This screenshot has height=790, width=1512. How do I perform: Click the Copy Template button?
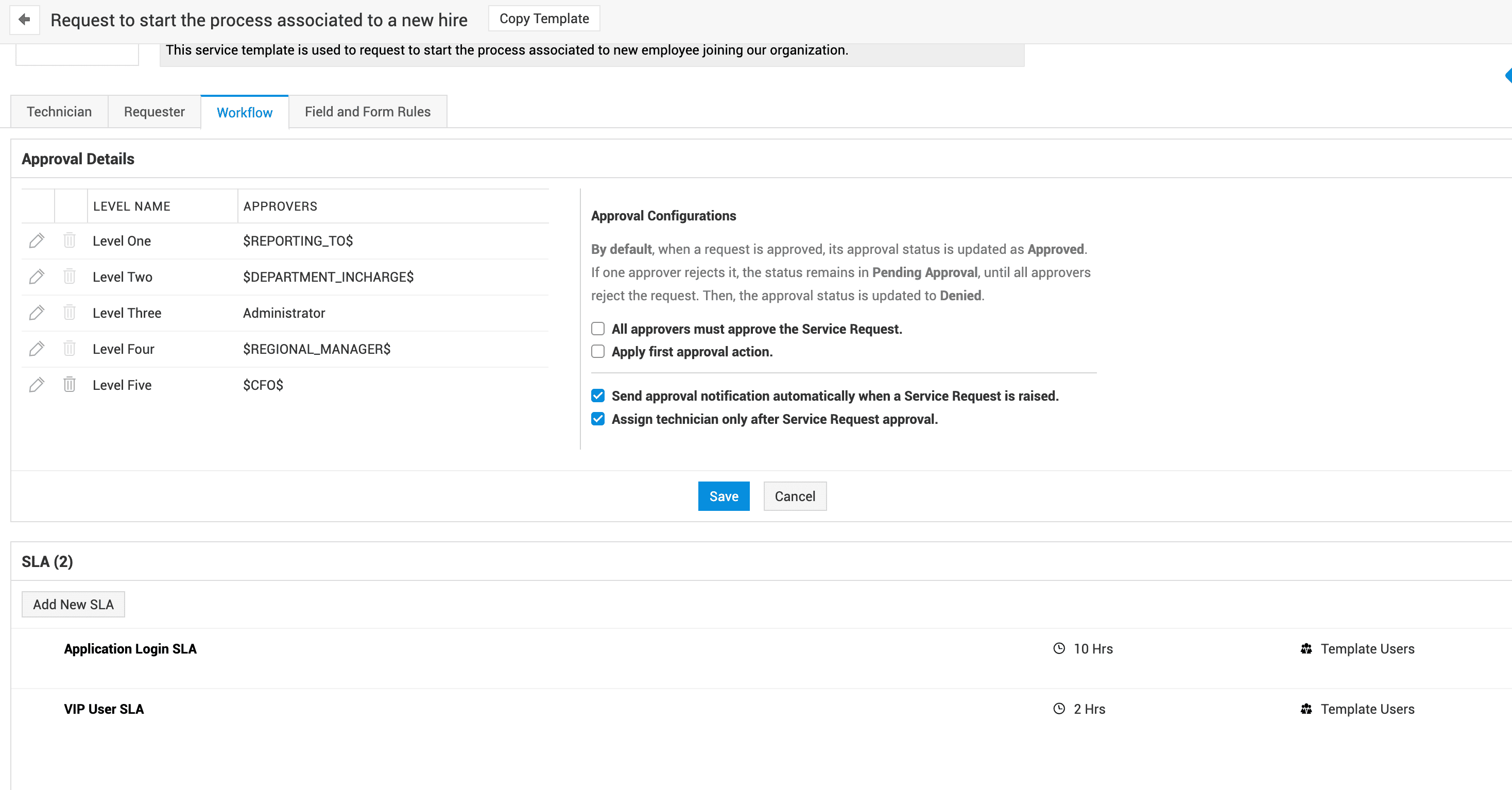tap(543, 19)
